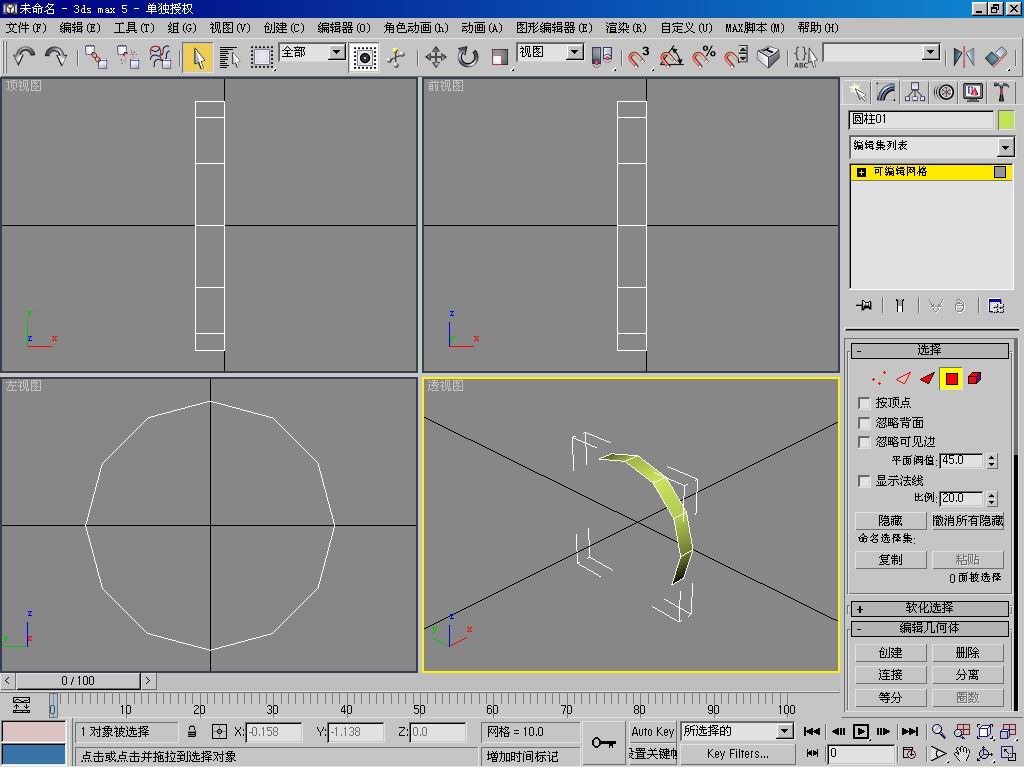Switch to Vertex sub-object level
Viewport: 1024px width, 768px height.
pyautogui.click(x=879, y=378)
